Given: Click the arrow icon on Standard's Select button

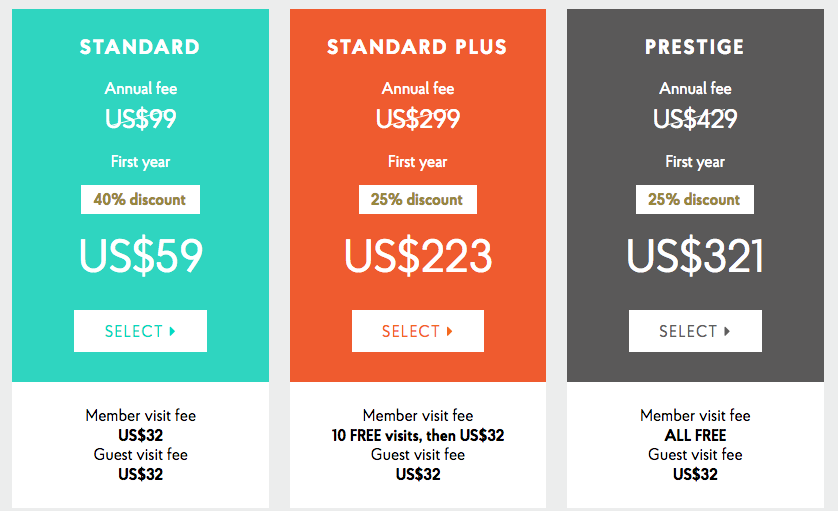Looking at the screenshot, I should (172, 331).
